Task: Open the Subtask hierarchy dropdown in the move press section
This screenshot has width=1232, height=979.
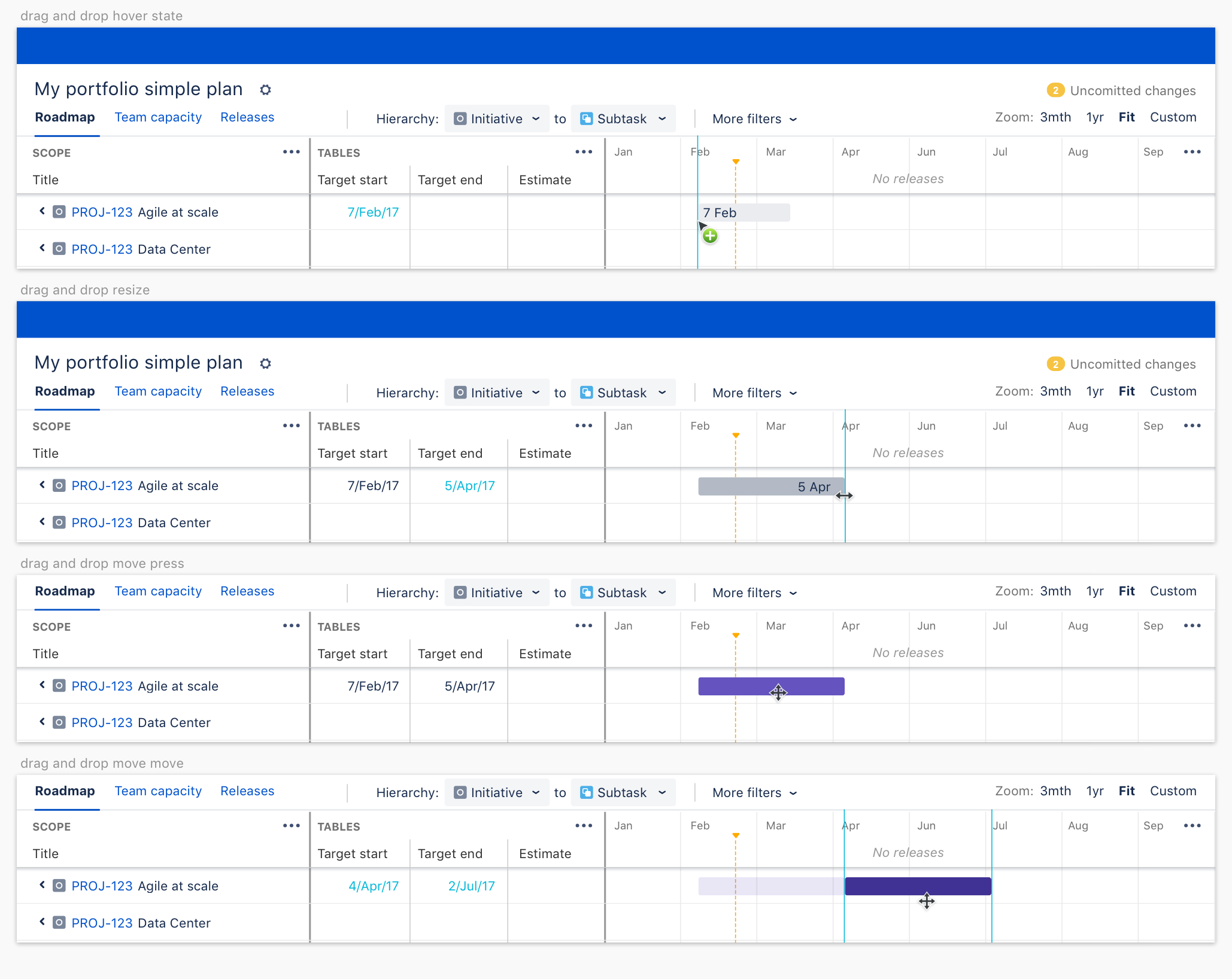Action: 623,592
